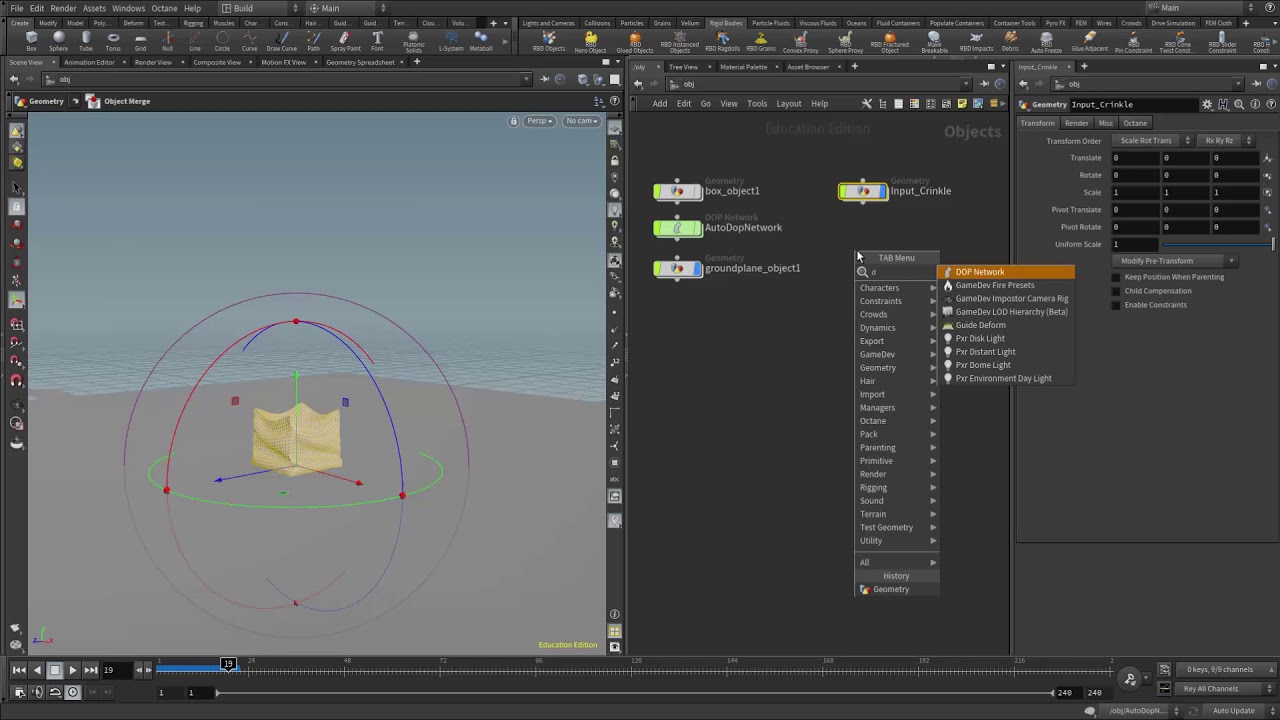Select the Sphere shelf tool
The image size is (1280, 720).
pyautogui.click(x=58, y=42)
